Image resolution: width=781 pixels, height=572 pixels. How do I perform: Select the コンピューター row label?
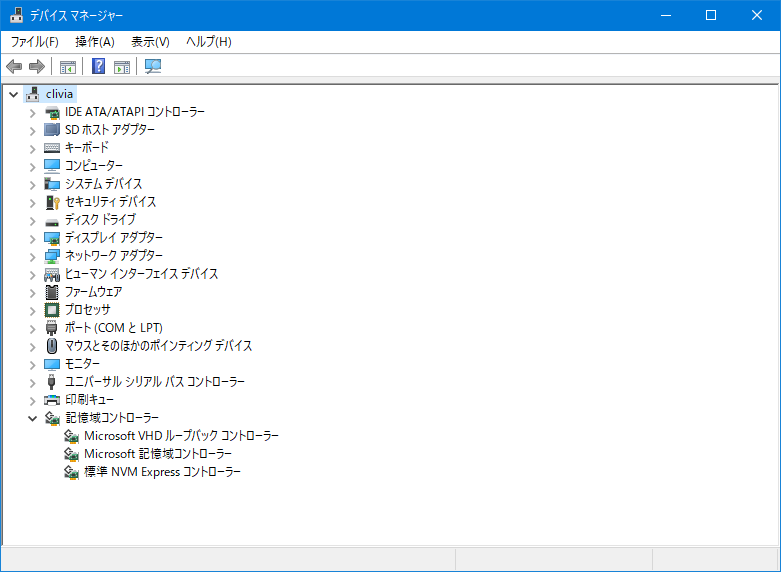94,166
